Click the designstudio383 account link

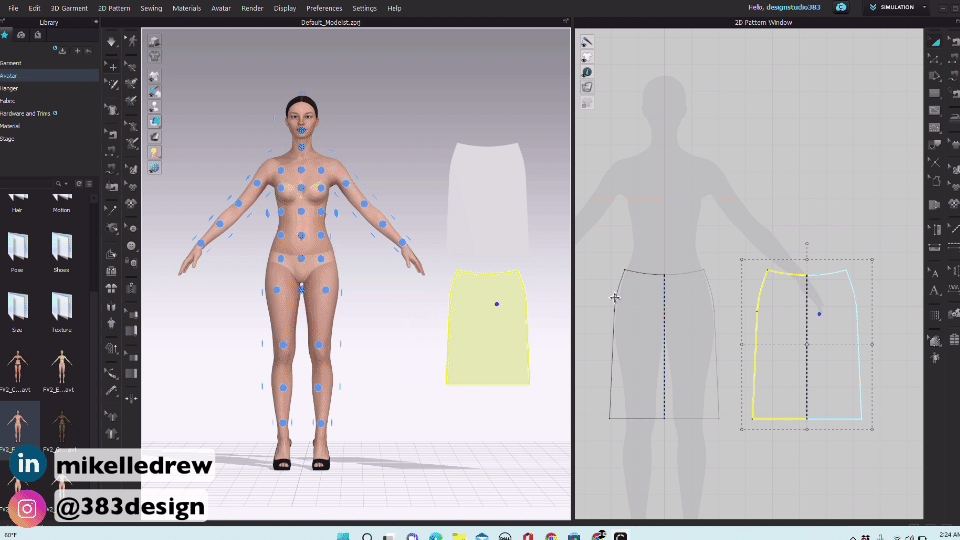point(793,7)
